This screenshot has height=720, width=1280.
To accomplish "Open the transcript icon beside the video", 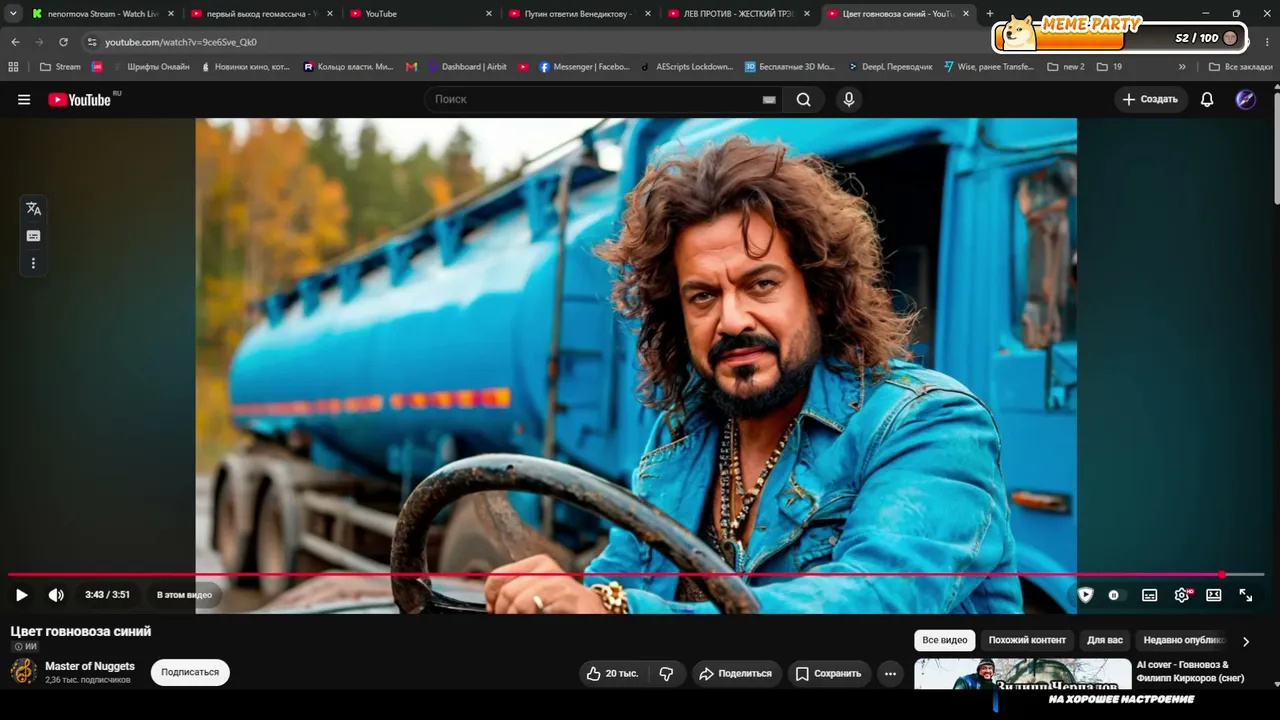I will click(x=33, y=236).
